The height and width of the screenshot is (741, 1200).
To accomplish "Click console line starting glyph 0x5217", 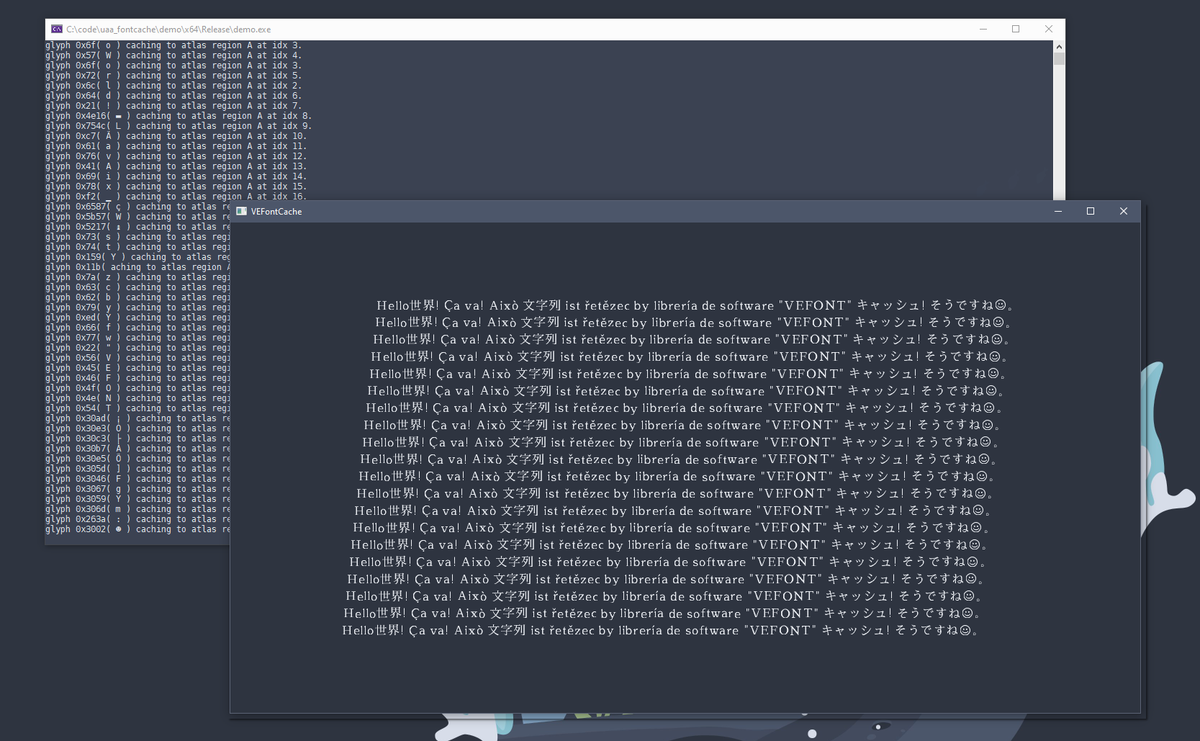I will (138, 227).
